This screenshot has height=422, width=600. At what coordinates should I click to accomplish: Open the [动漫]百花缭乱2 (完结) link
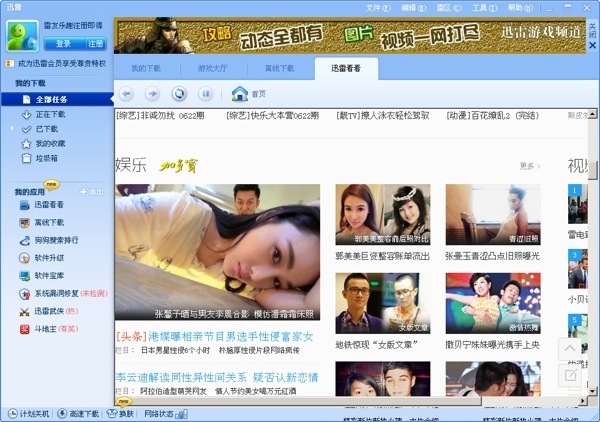(492, 116)
